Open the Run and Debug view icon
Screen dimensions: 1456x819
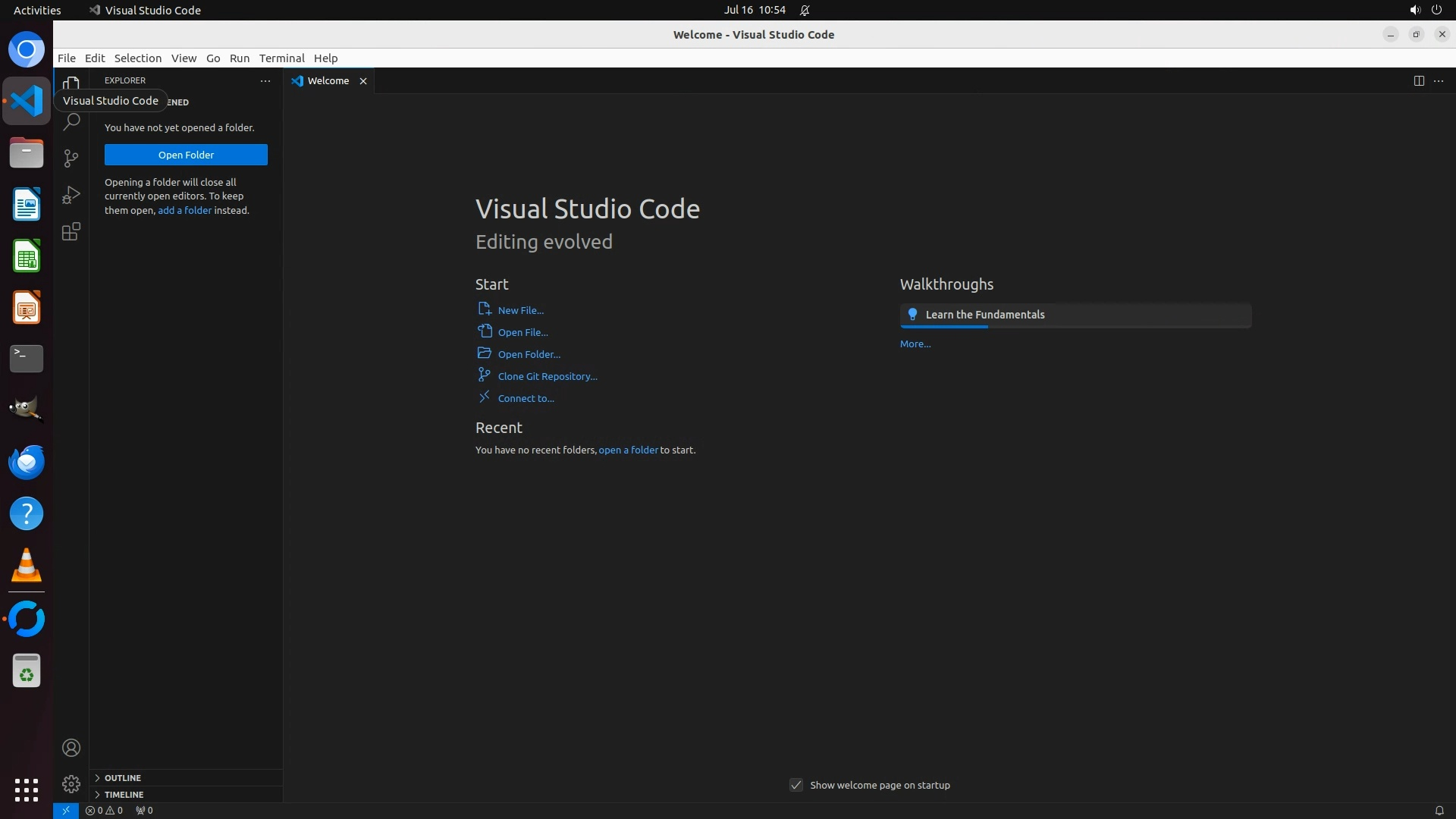pos(71,195)
